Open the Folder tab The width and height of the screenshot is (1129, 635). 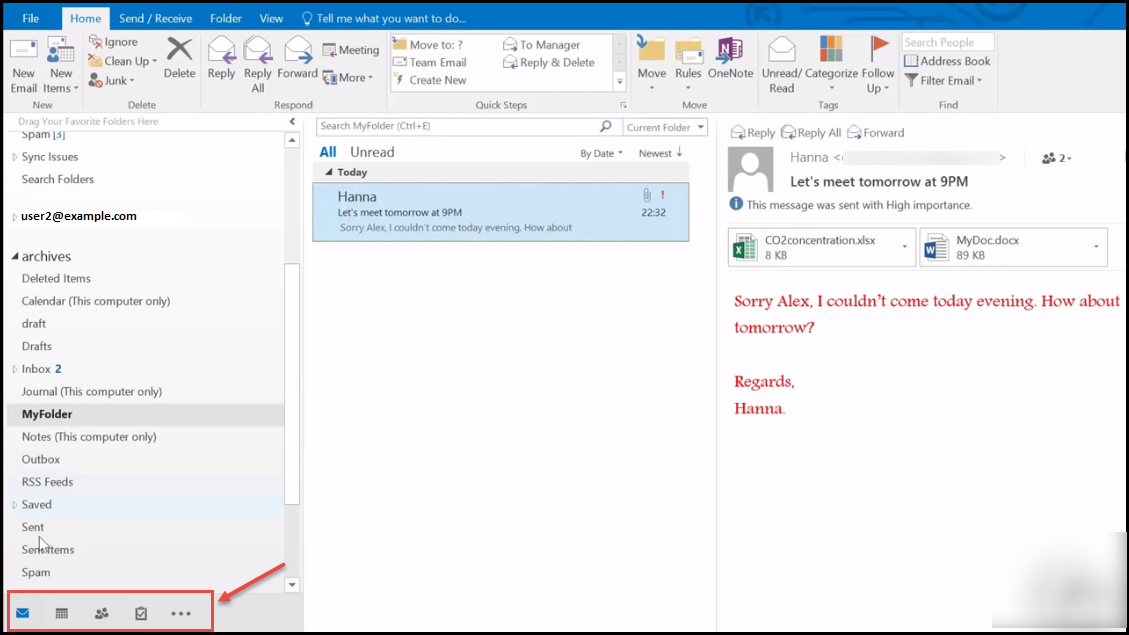point(225,18)
